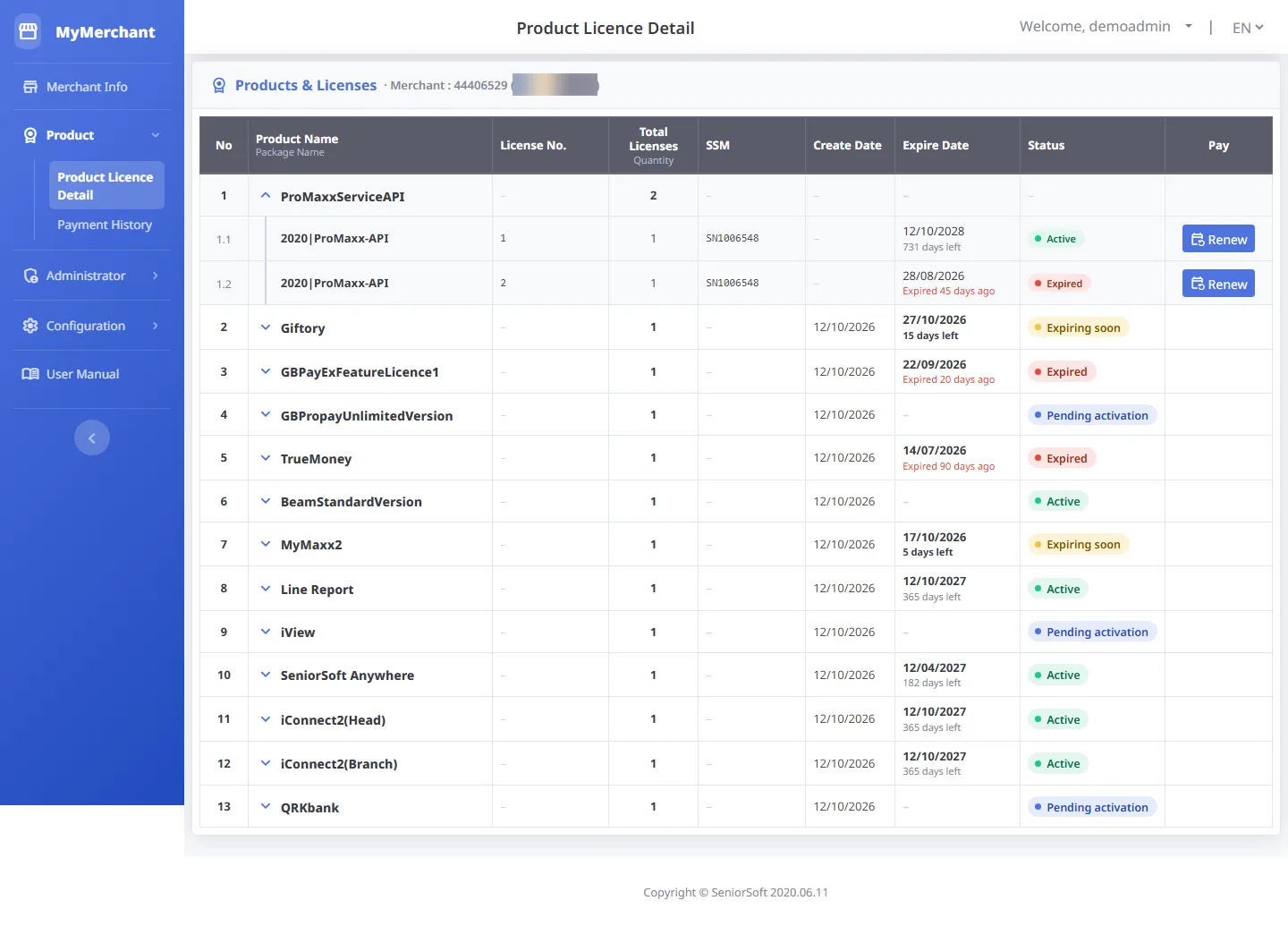Image resolution: width=1288 pixels, height=926 pixels.
Task: Click the Expired badge for GBPayExFeatureLicence1
Action: tap(1062, 371)
